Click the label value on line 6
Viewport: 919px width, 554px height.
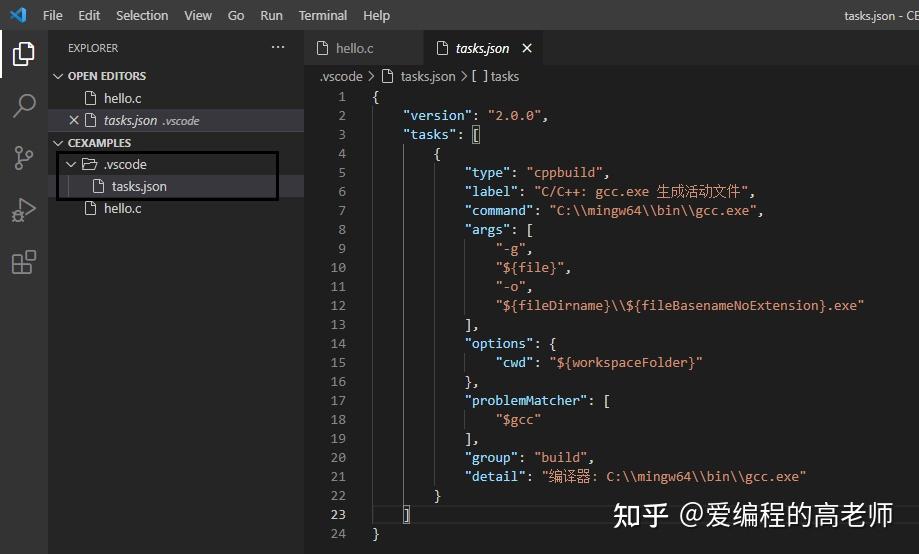coord(641,192)
